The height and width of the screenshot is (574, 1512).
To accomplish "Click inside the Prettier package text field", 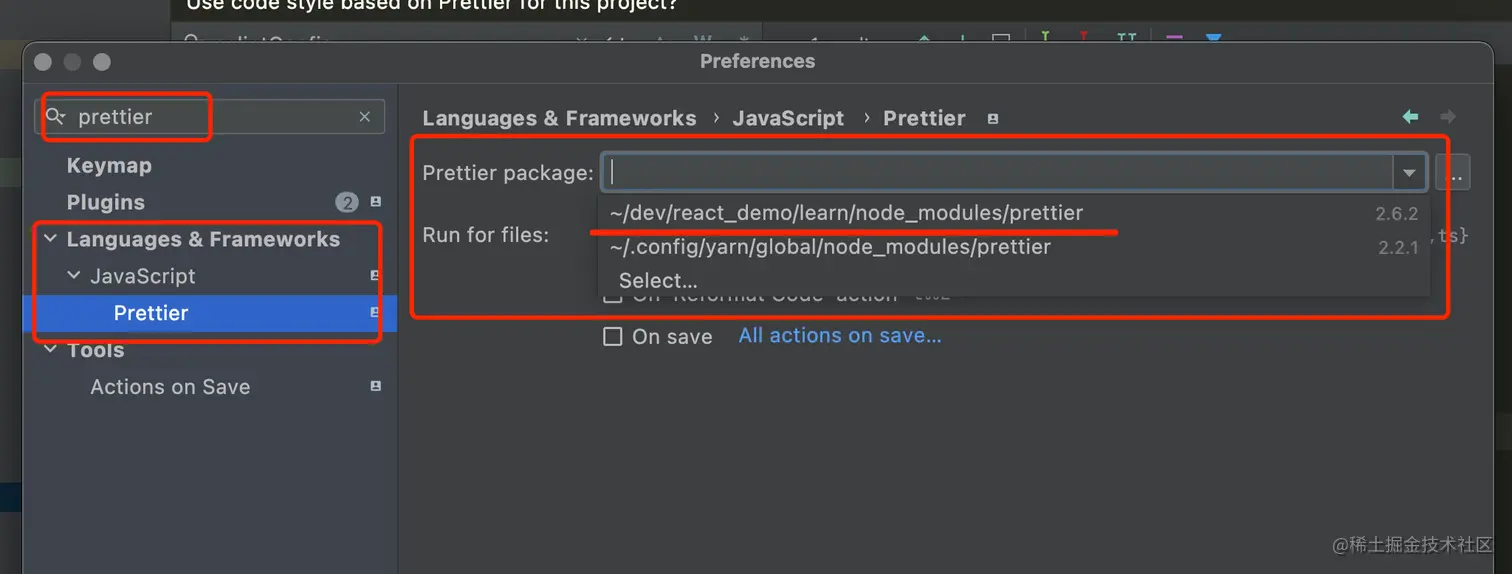I will [1000, 173].
